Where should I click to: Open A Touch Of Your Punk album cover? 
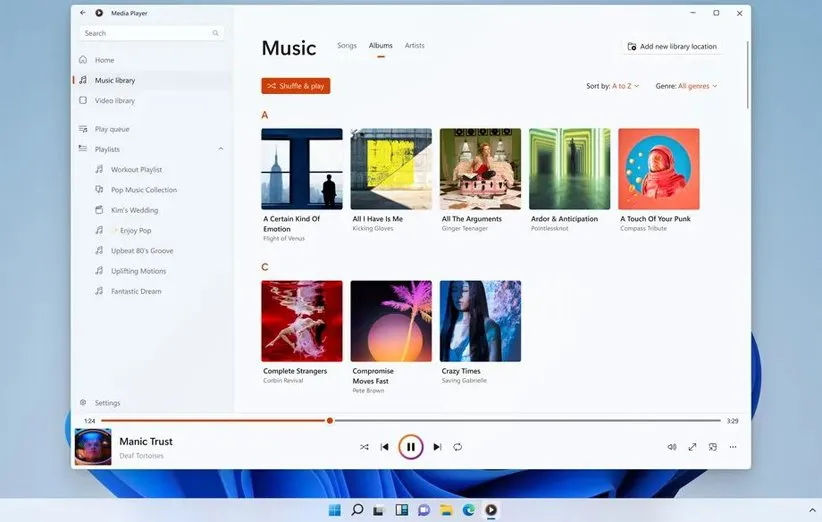[658, 169]
